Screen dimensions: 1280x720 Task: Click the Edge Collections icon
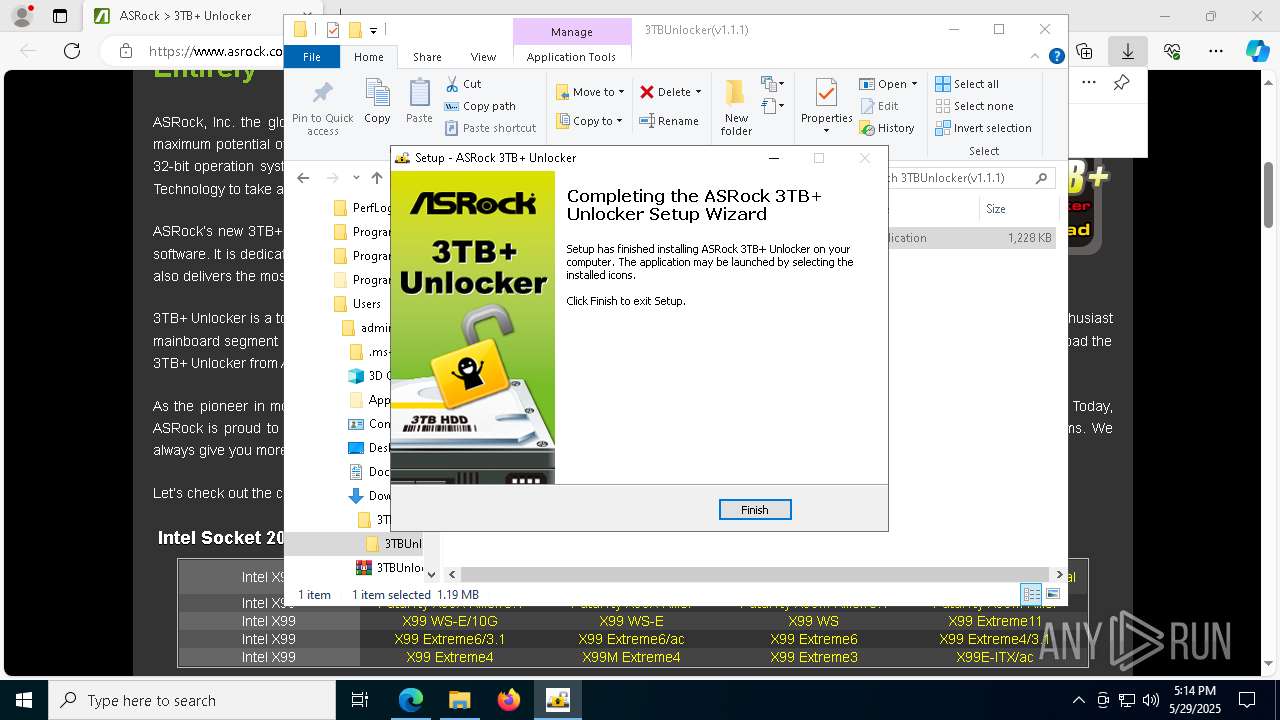[1084, 51]
